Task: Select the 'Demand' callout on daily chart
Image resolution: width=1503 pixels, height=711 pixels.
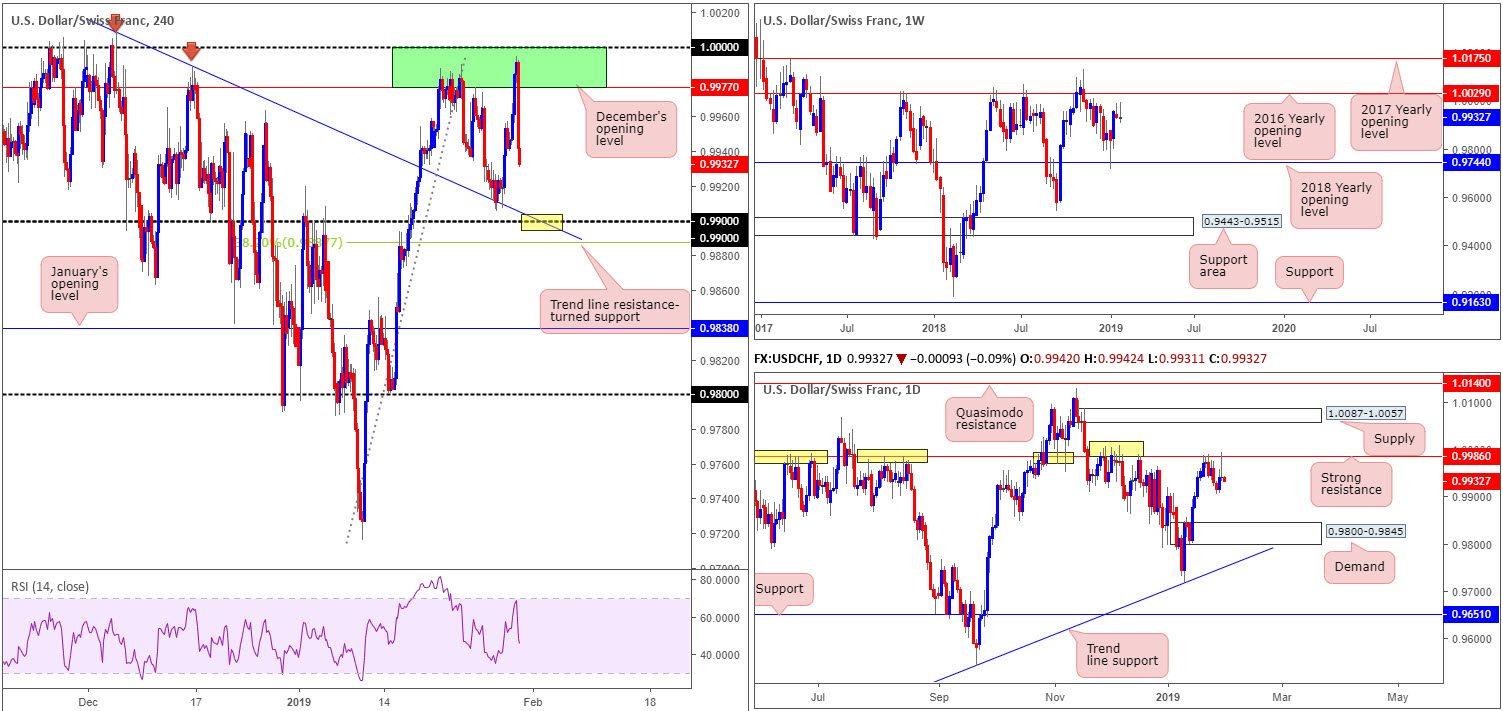Action: tap(1359, 567)
